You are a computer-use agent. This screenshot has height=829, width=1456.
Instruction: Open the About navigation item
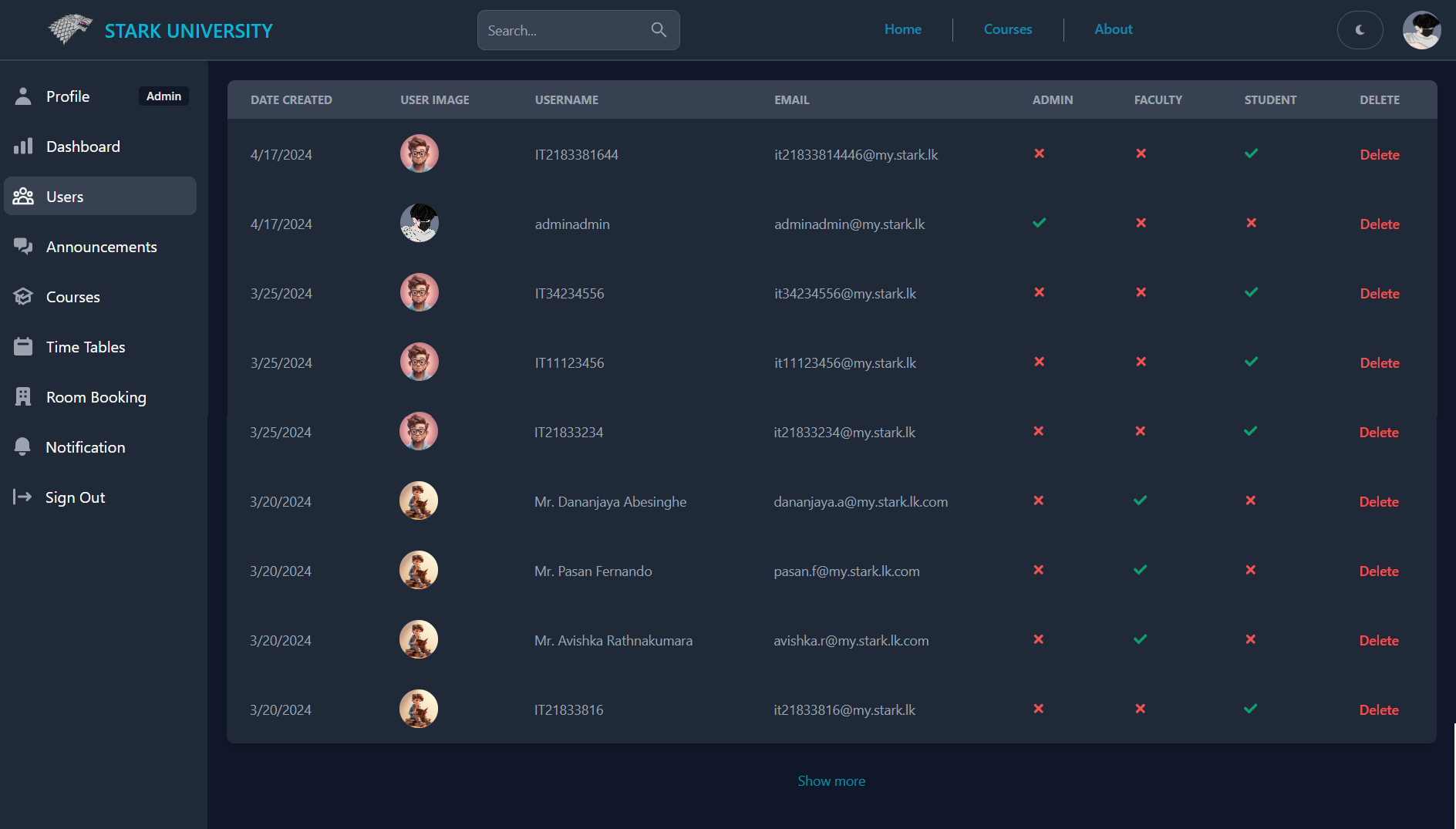click(x=1113, y=29)
